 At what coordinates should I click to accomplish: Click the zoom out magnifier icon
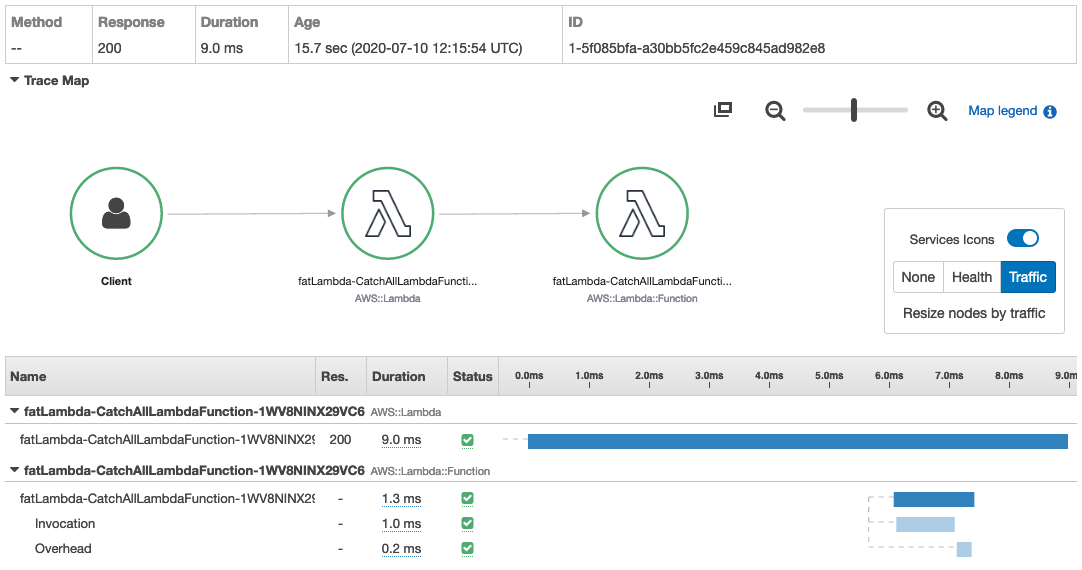[x=775, y=111]
